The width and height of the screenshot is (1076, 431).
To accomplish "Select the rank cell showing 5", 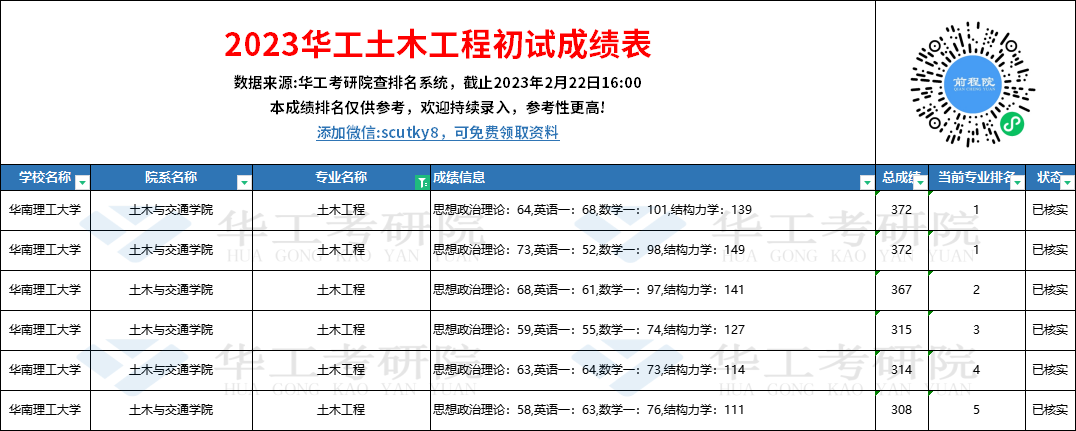I will pos(976,410).
